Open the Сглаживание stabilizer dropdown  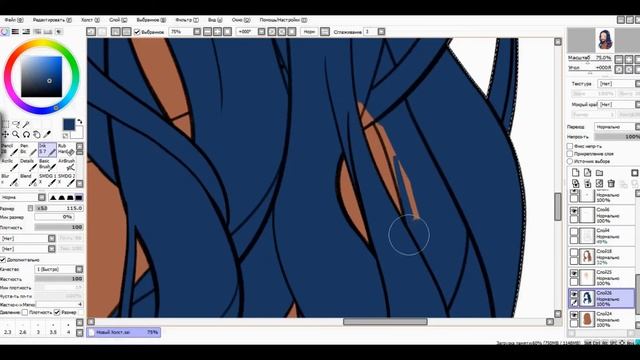pos(381,31)
